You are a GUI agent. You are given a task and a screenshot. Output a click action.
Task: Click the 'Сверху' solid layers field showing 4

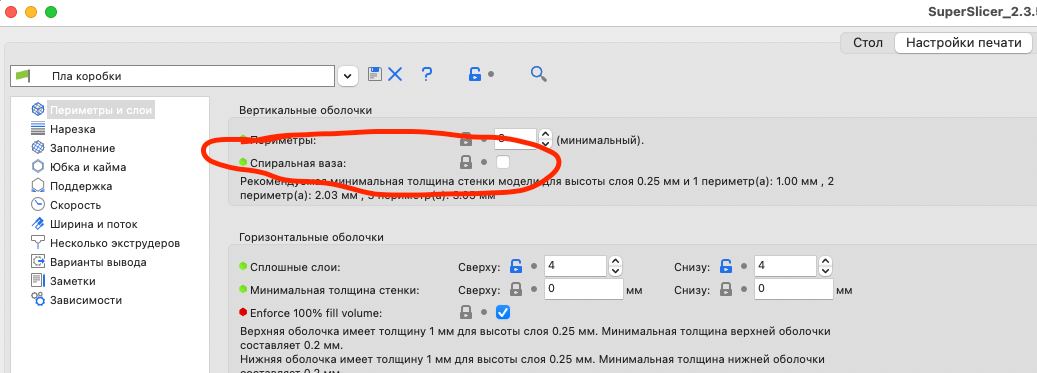point(575,267)
